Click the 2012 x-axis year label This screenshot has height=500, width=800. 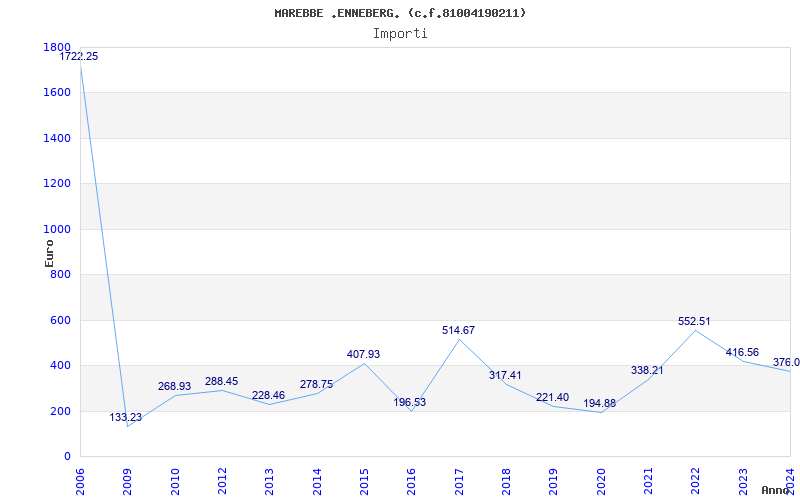coord(222,482)
